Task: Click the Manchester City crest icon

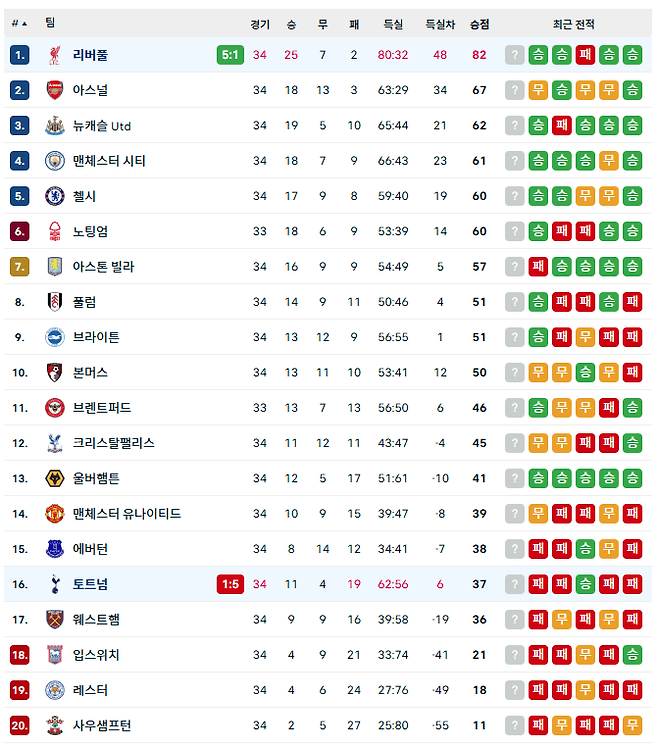Action: (55, 161)
